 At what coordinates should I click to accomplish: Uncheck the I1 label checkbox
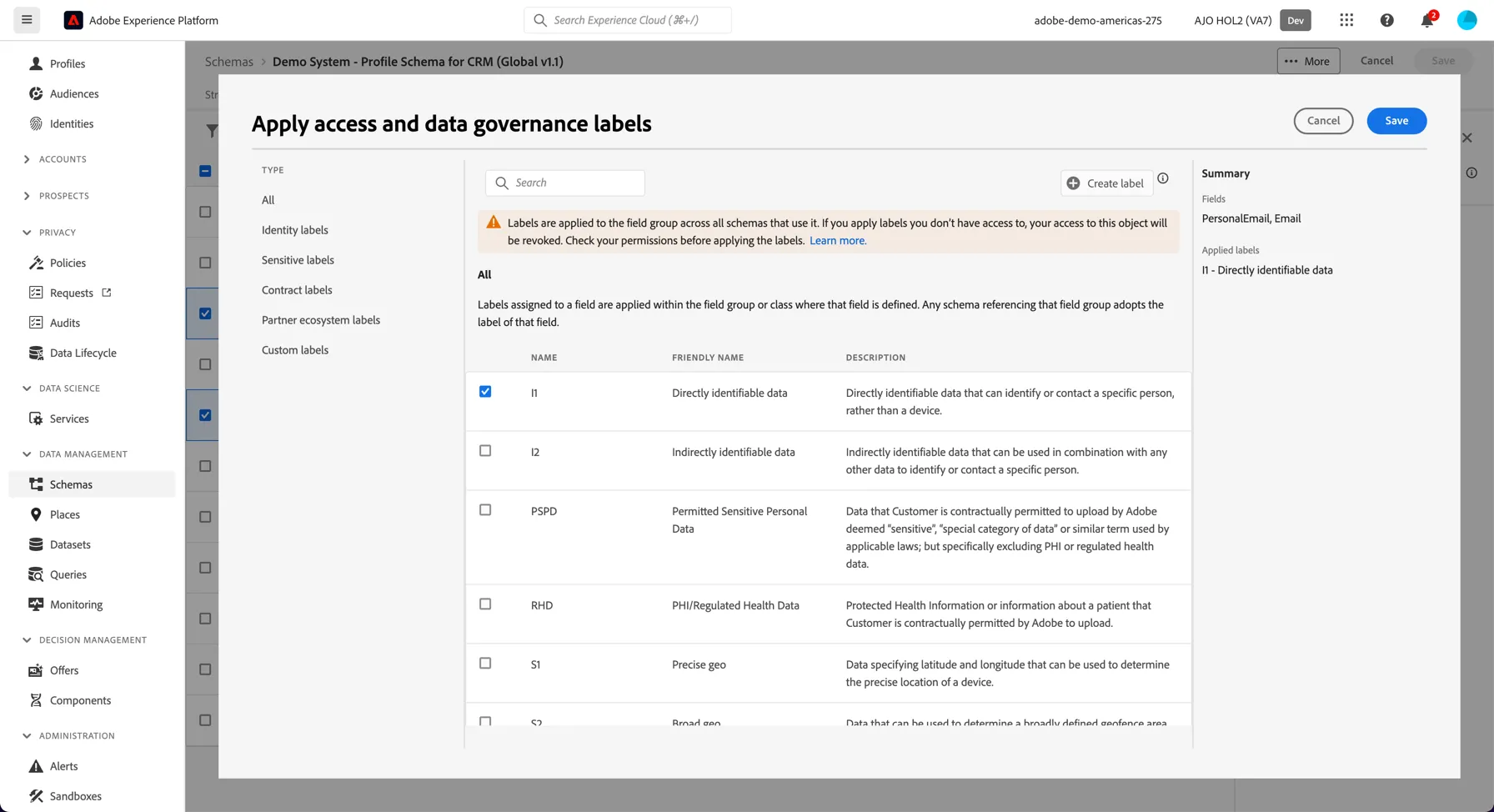pyautogui.click(x=485, y=392)
